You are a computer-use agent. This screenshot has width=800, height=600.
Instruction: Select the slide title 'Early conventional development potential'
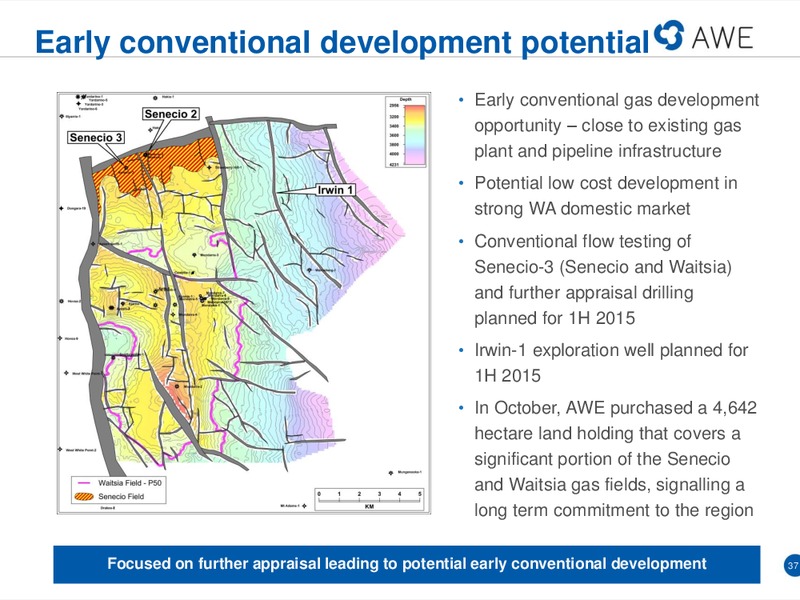(342, 42)
